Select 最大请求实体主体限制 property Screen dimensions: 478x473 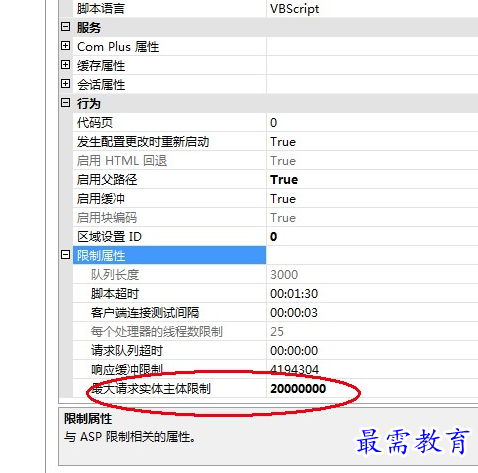(x=169, y=388)
